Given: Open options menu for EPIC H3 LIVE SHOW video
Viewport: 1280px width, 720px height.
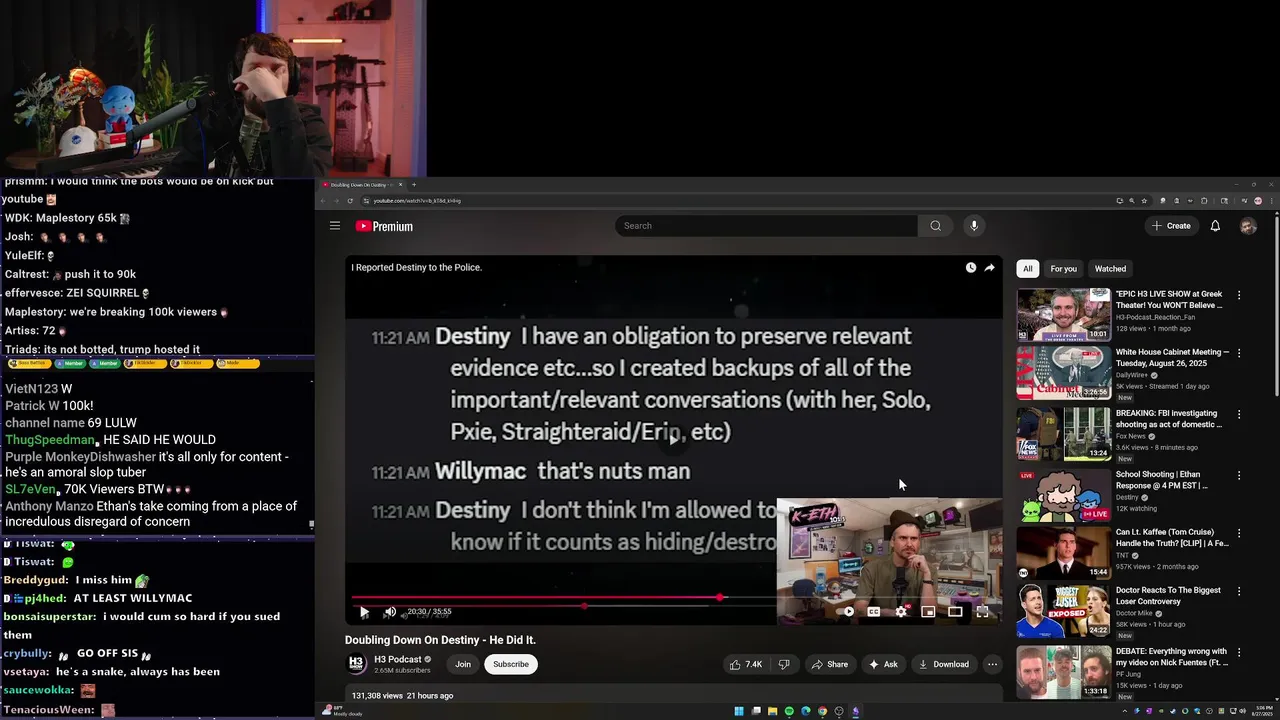Looking at the screenshot, I should click(x=1239, y=295).
